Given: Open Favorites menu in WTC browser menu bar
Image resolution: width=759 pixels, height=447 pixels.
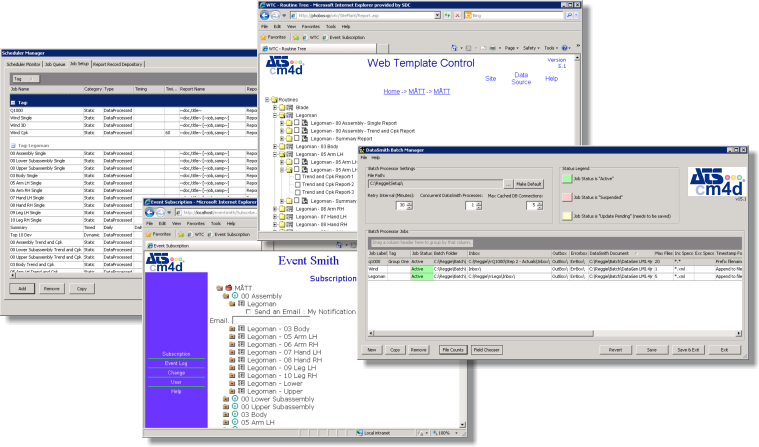Looking at the screenshot, I should [311, 27].
